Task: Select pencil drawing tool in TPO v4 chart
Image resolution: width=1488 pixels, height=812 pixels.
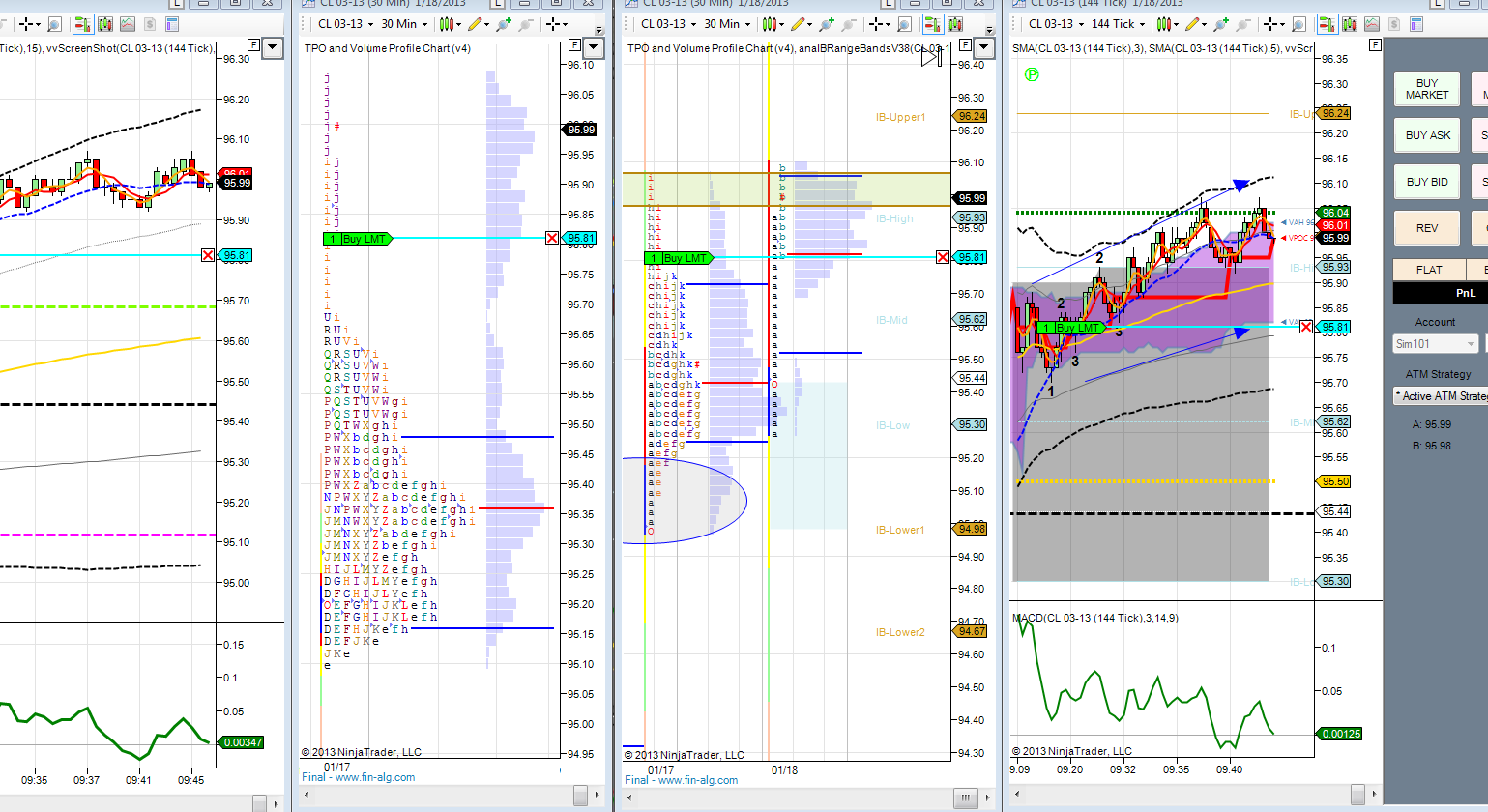Action: point(475,24)
